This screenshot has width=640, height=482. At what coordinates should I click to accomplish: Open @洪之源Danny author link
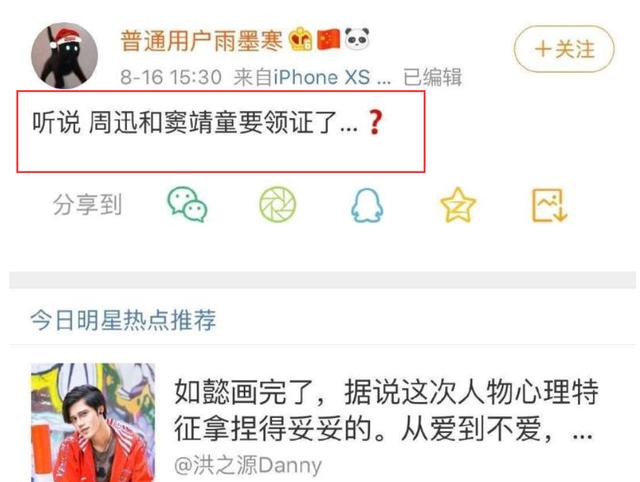(248, 465)
